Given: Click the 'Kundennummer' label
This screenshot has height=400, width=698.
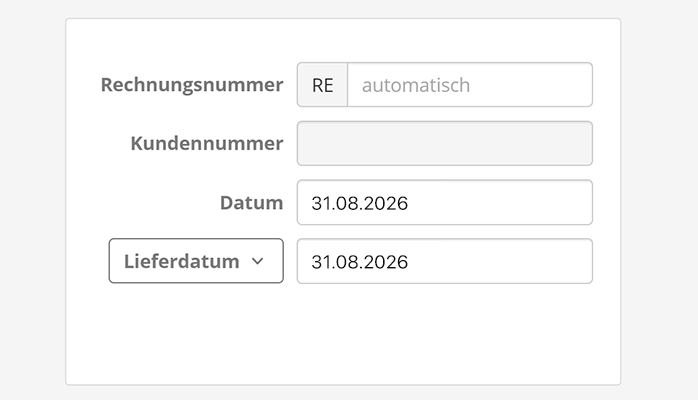Looking at the screenshot, I should click(206, 143).
